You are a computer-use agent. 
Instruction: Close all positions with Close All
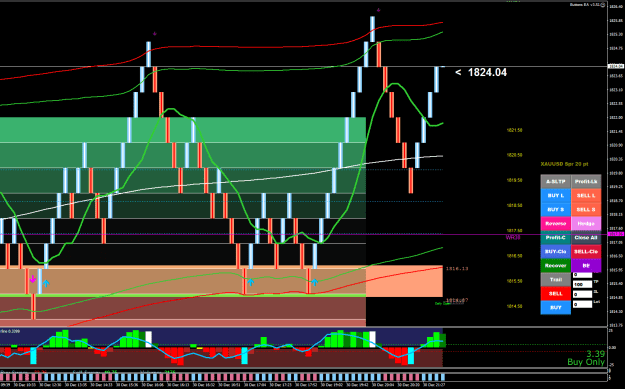coord(586,238)
